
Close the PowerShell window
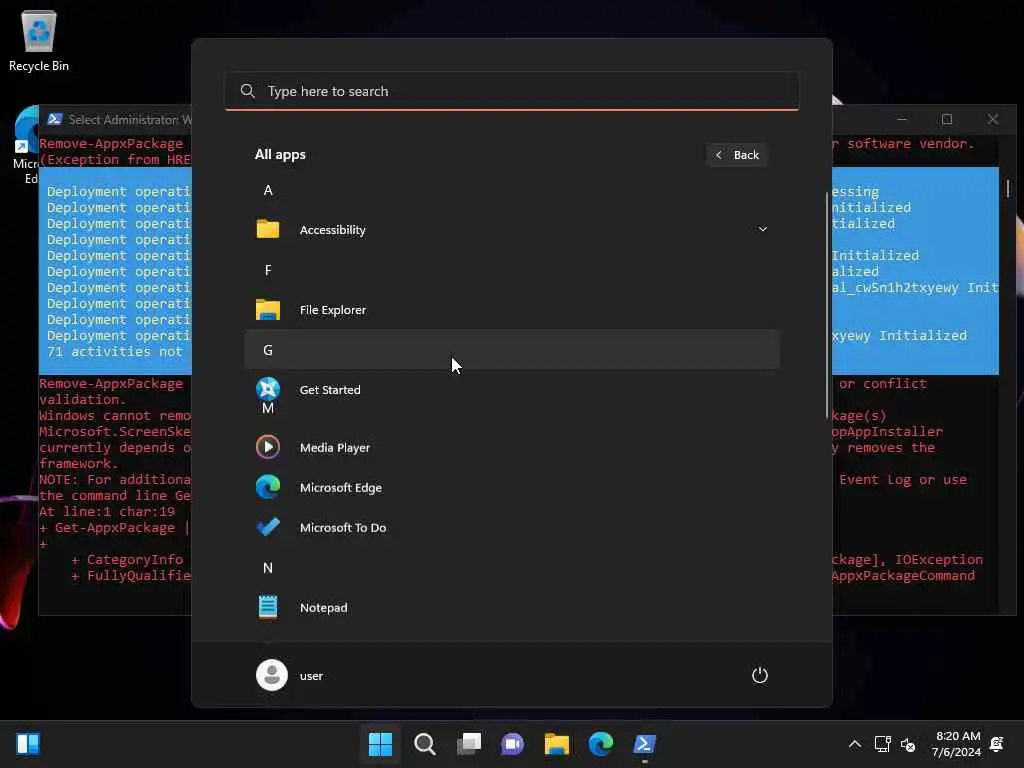click(x=993, y=119)
